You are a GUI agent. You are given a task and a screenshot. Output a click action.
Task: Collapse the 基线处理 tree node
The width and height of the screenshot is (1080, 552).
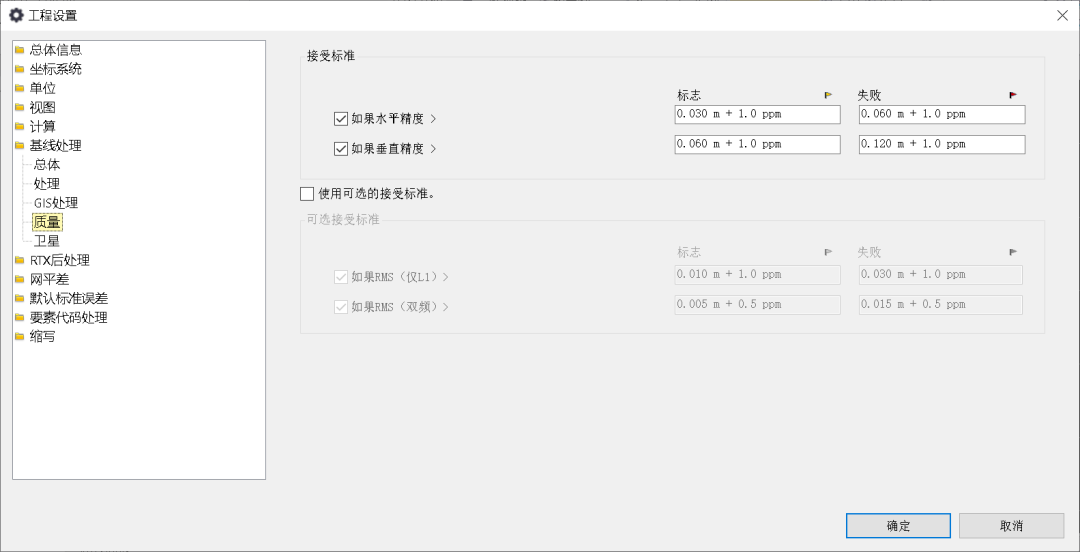56,146
